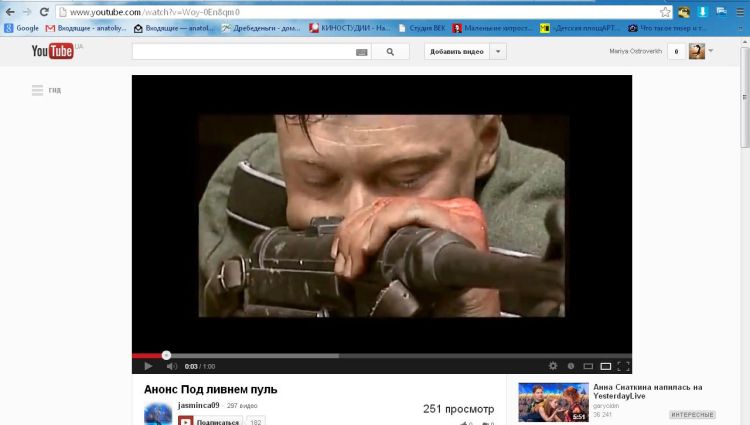Click the Добавить видео button
Viewport: 750px width, 425px height.
click(x=455, y=52)
